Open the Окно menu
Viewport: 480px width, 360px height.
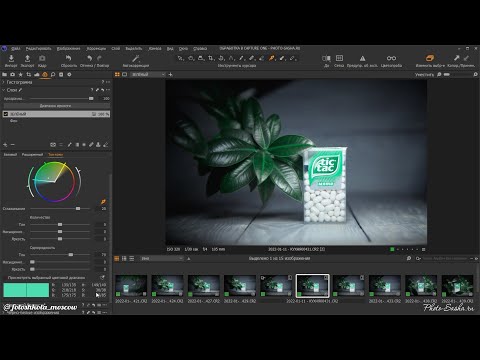183,49
